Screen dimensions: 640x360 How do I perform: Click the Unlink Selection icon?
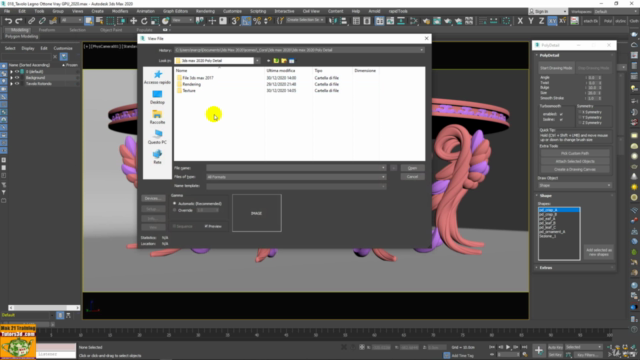[42, 20]
